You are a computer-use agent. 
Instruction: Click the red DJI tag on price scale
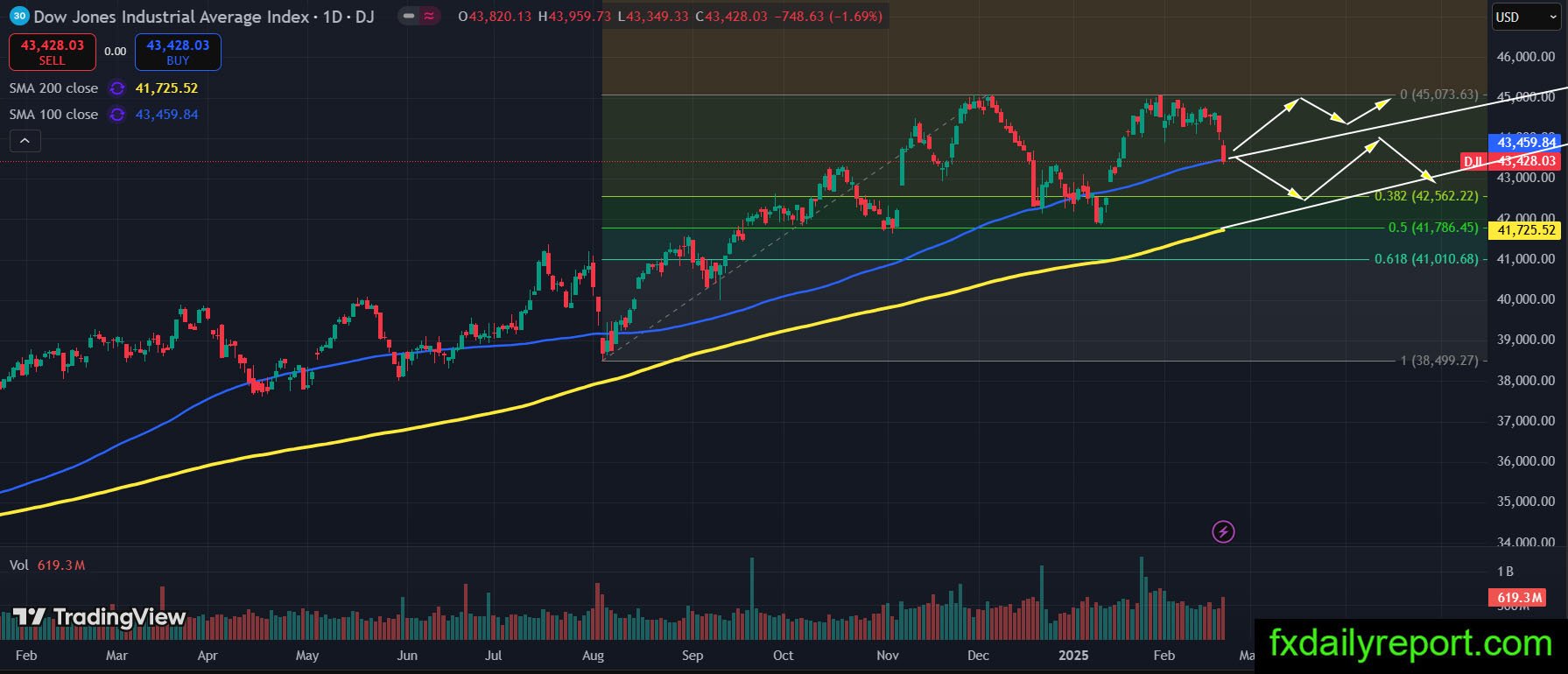coord(1473,161)
